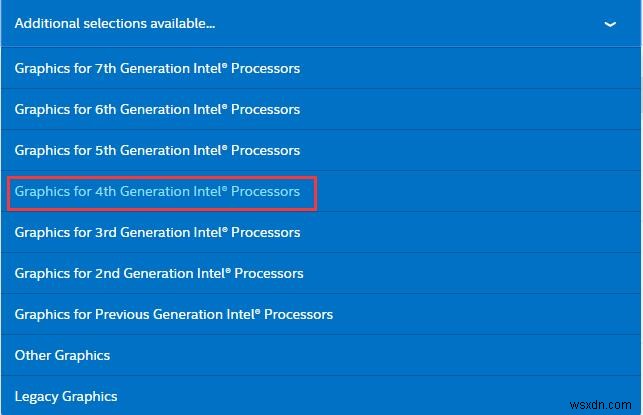Screen dimensions: 643x415
Task: Select Graphics for 3rd Generation Intel Processors
Action: (321, 232)
